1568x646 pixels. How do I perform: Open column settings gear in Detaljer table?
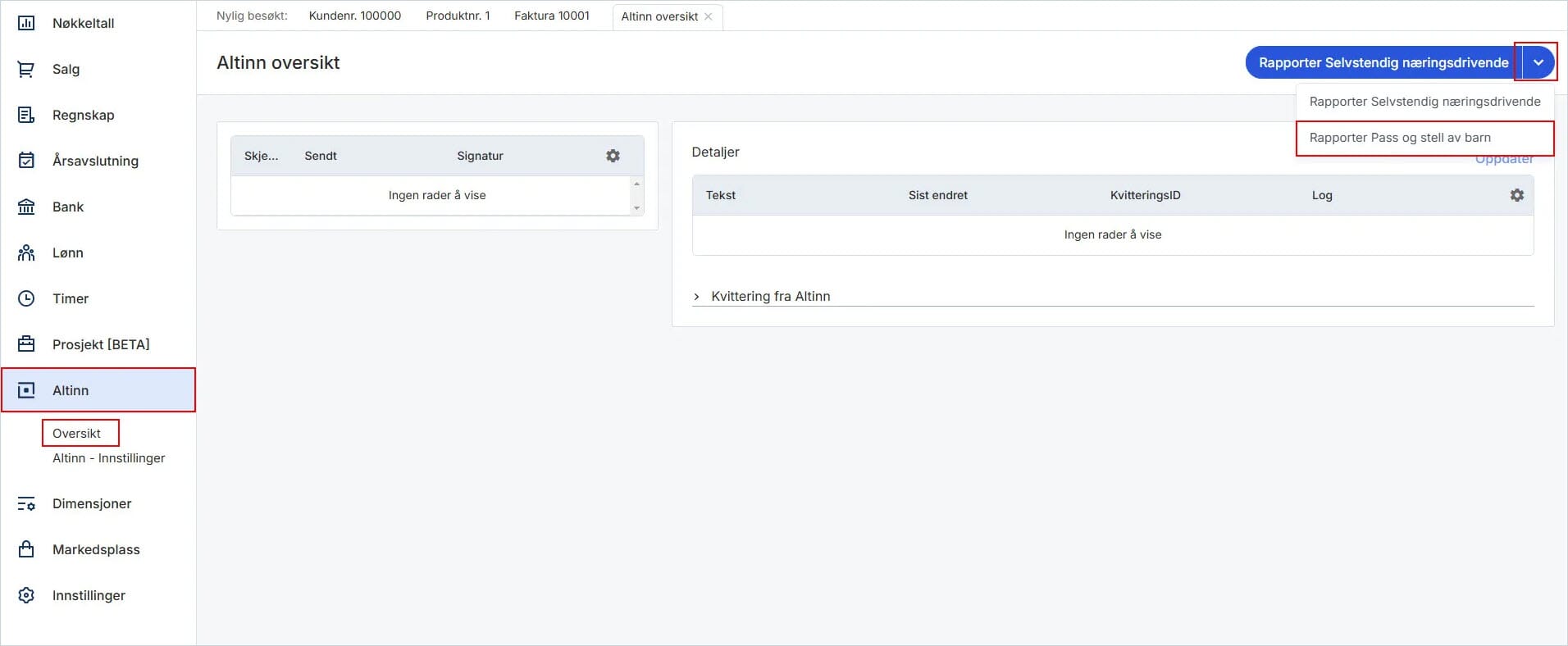point(1516,195)
